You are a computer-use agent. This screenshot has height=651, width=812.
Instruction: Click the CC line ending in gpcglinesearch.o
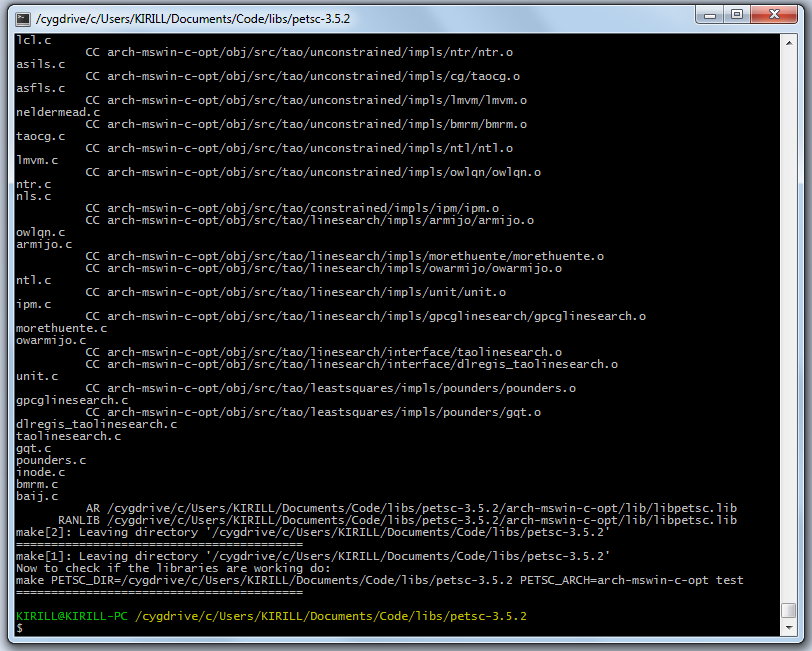tap(366, 316)
